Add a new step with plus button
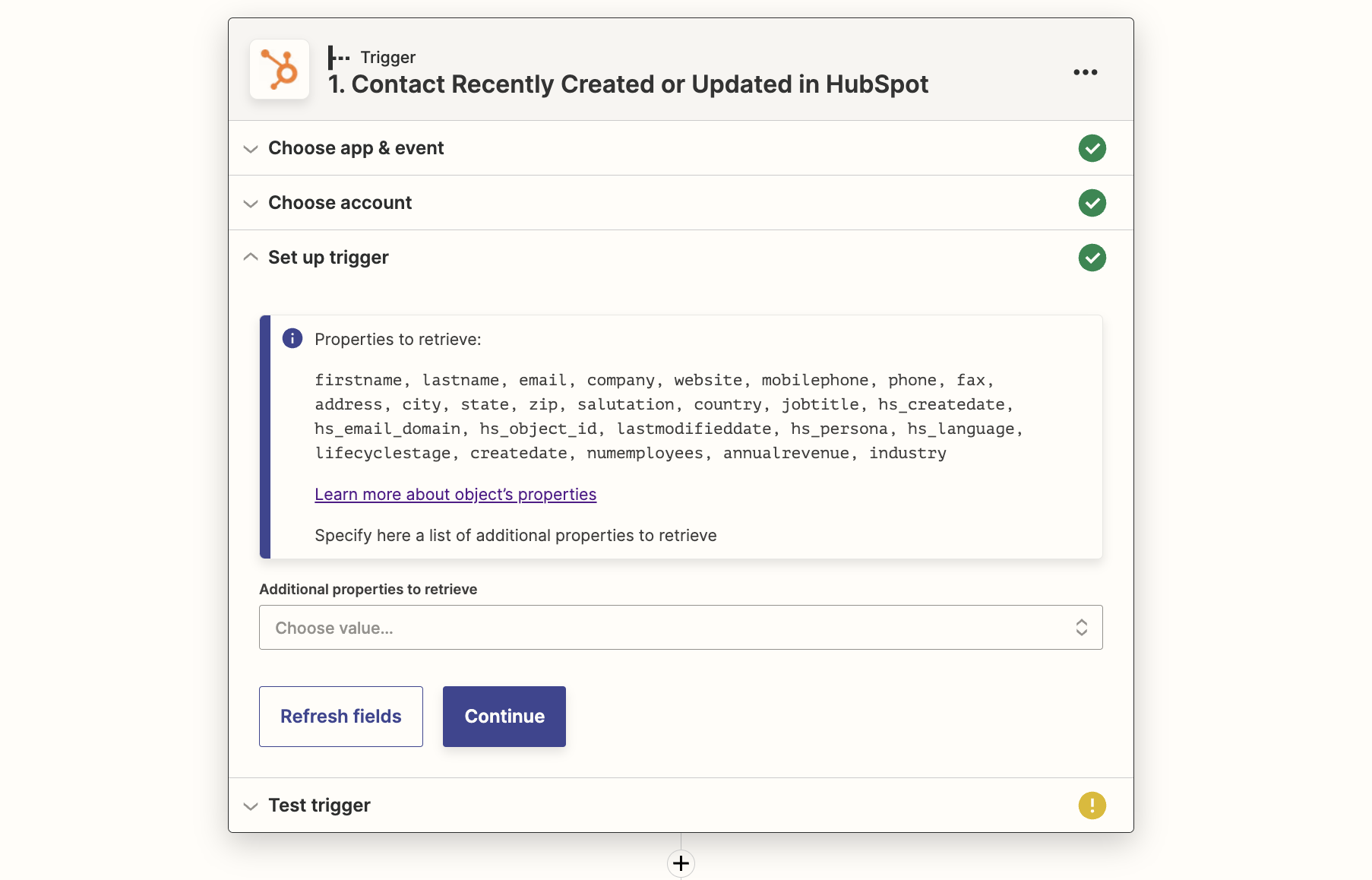The width and height of the screenshot is (1372, 880). click(681, 863)
